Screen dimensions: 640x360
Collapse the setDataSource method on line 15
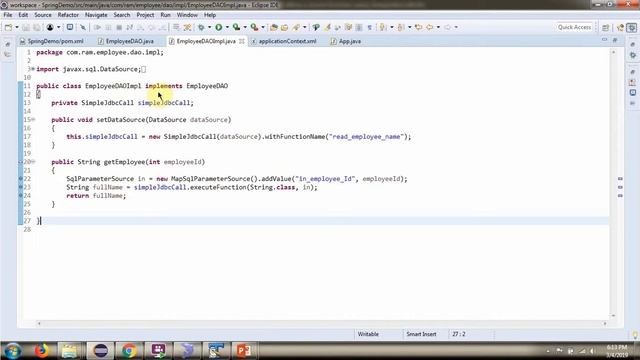click(x=33, y=120)
